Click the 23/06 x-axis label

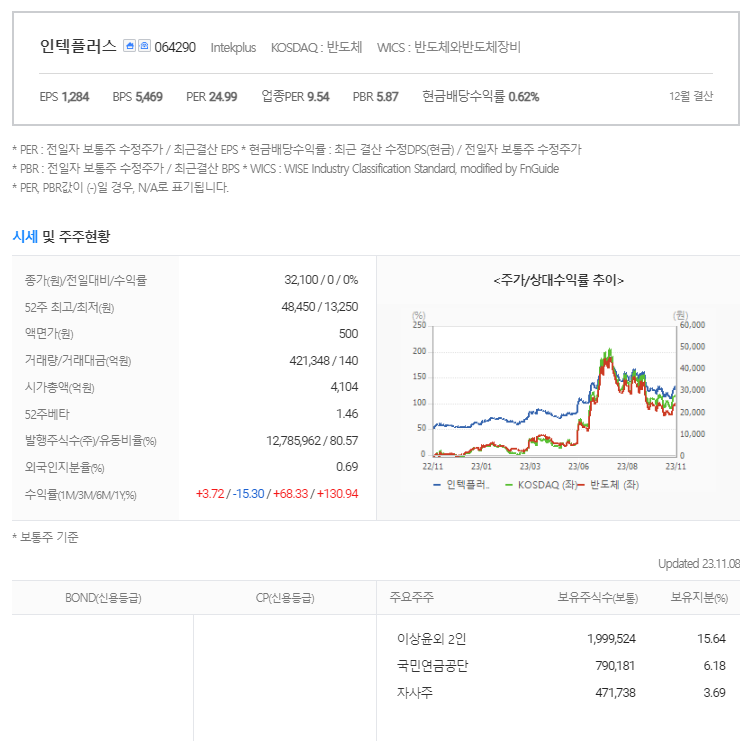[x=579, y=467]
